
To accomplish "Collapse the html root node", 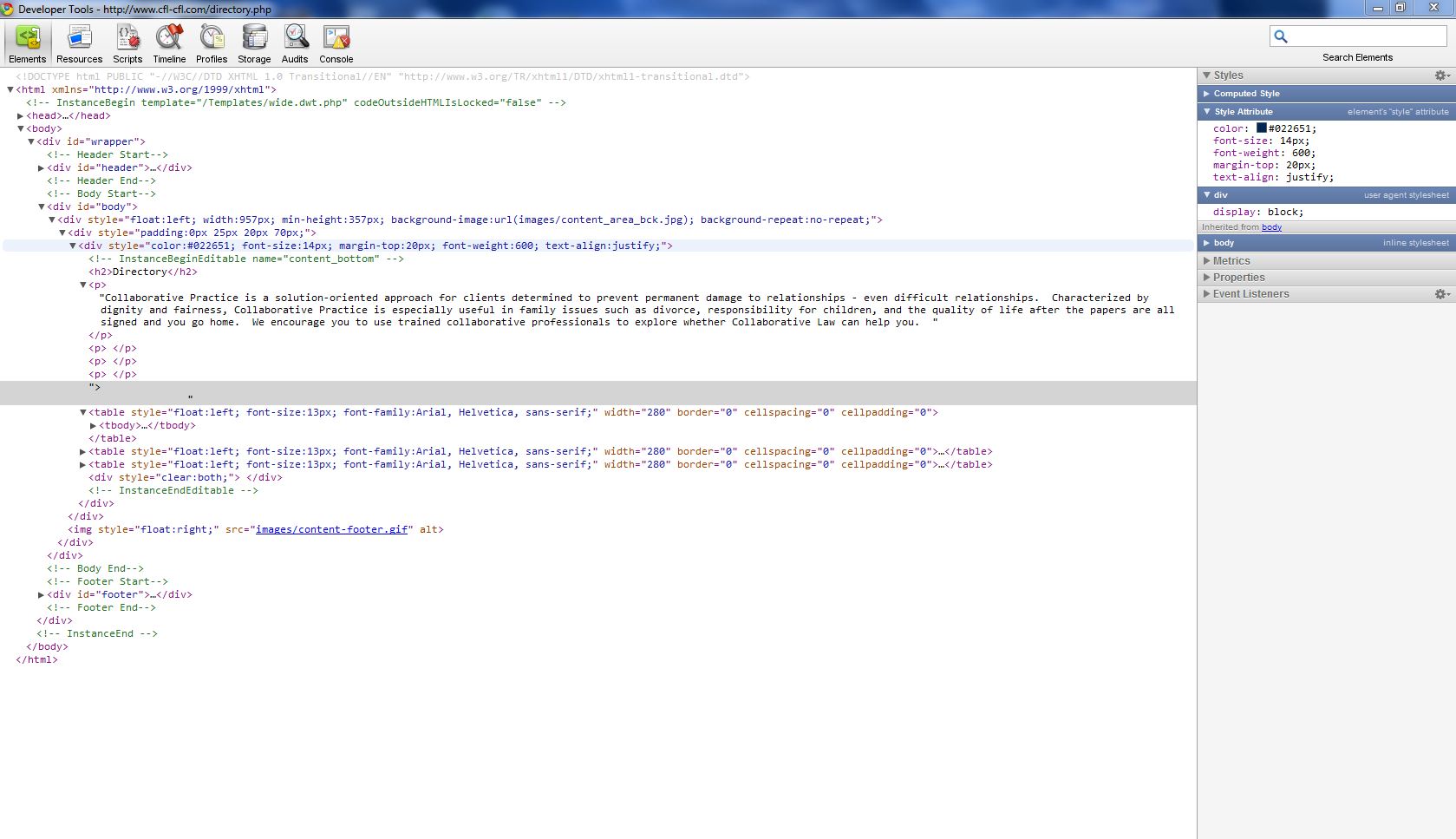I will [x=10, y=89].
